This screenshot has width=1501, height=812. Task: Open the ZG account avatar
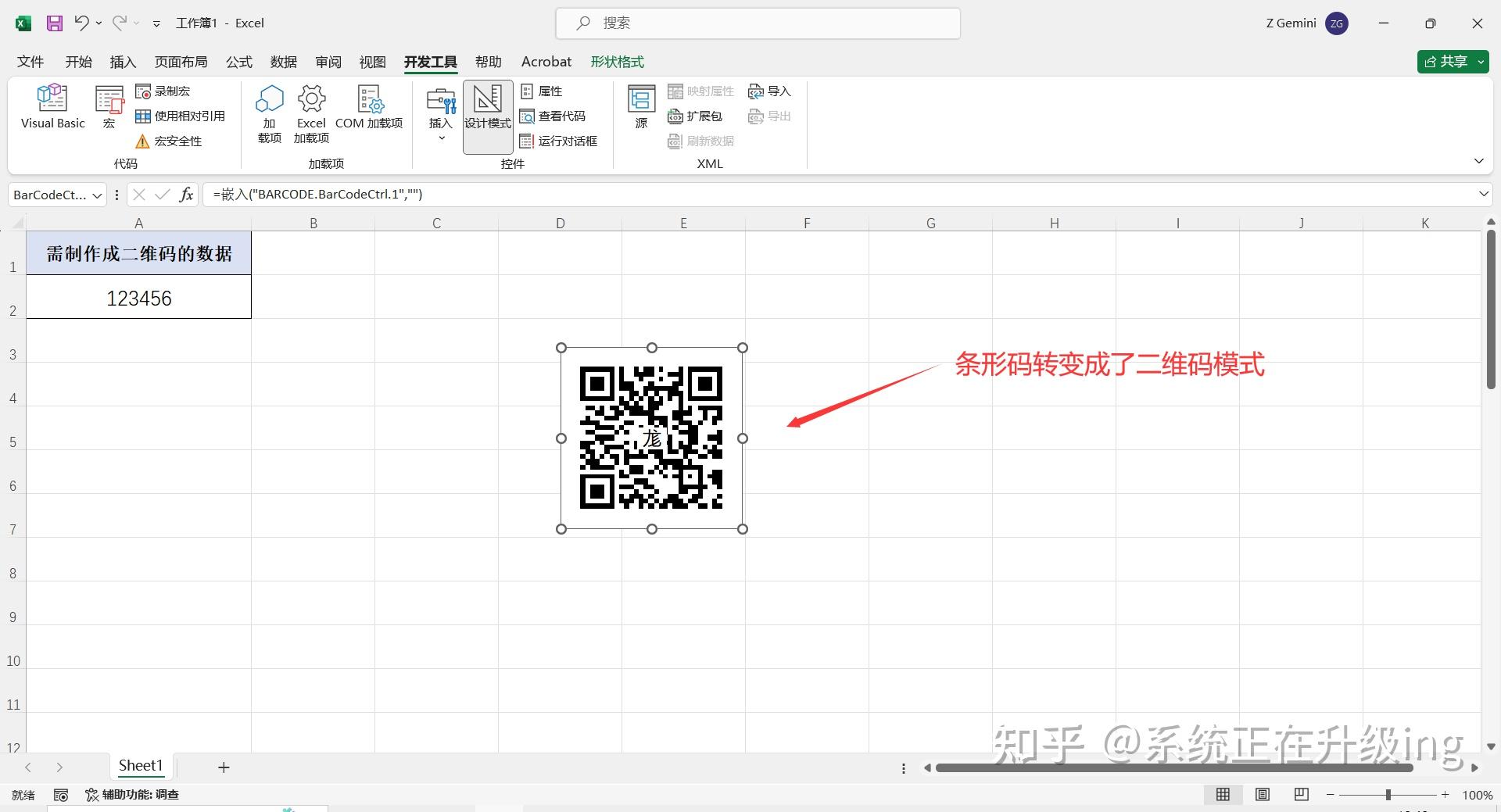point(1337,23)
